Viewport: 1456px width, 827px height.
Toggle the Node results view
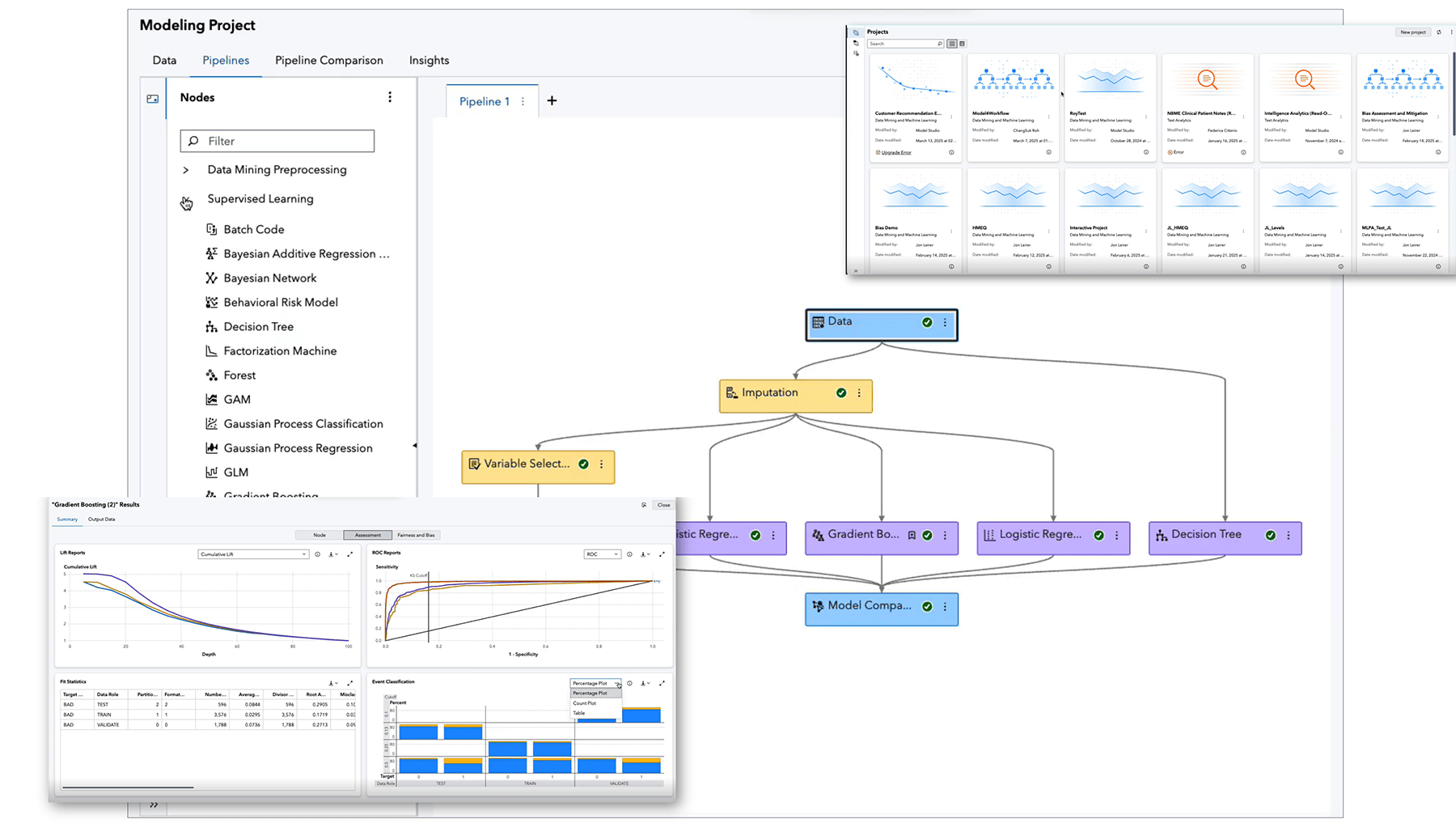click(x=319, y=535)
